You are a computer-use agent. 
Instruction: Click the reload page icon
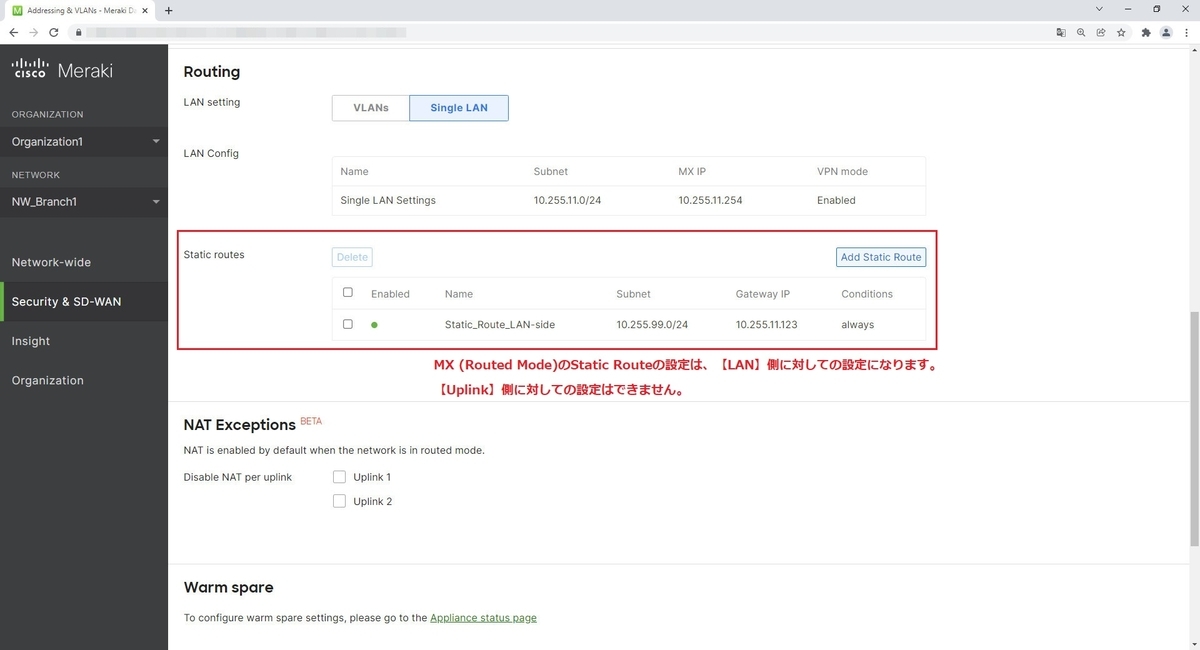tap(53, 32)
